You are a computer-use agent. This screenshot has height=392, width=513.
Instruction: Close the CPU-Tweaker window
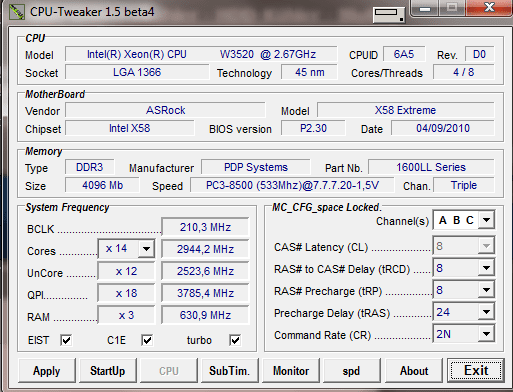tap(489, 7)
